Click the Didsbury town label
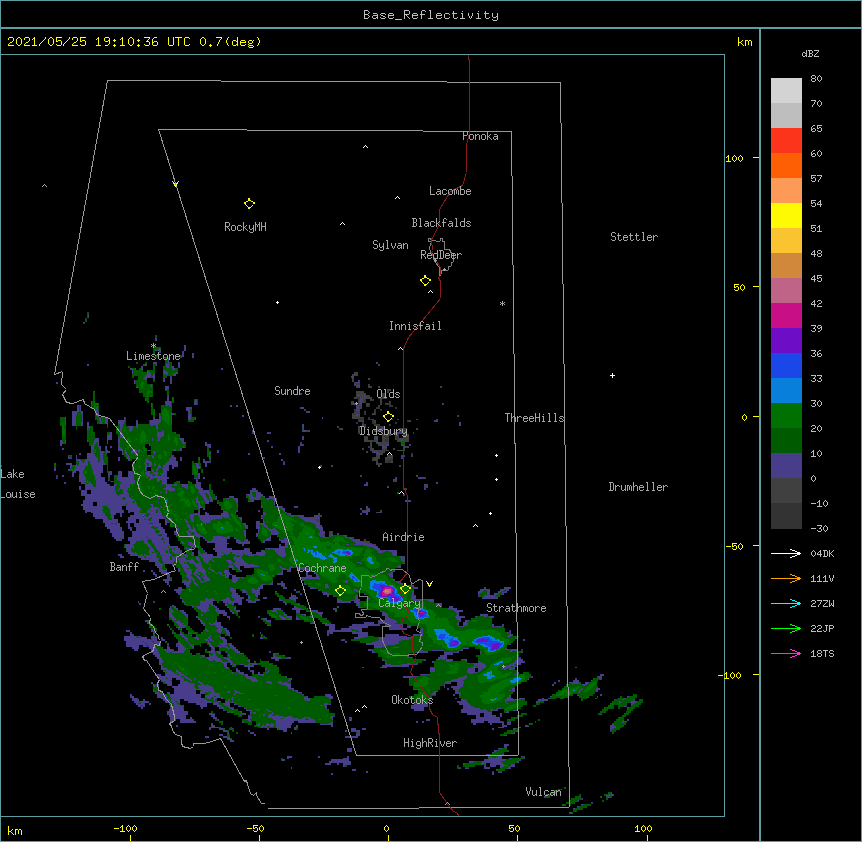Viewport: 862px width, 842px height. click(383, 431)
